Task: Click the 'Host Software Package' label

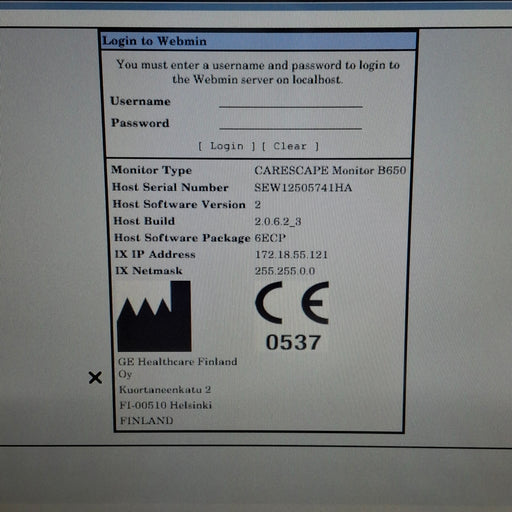Action: click(x=182, y=238)
